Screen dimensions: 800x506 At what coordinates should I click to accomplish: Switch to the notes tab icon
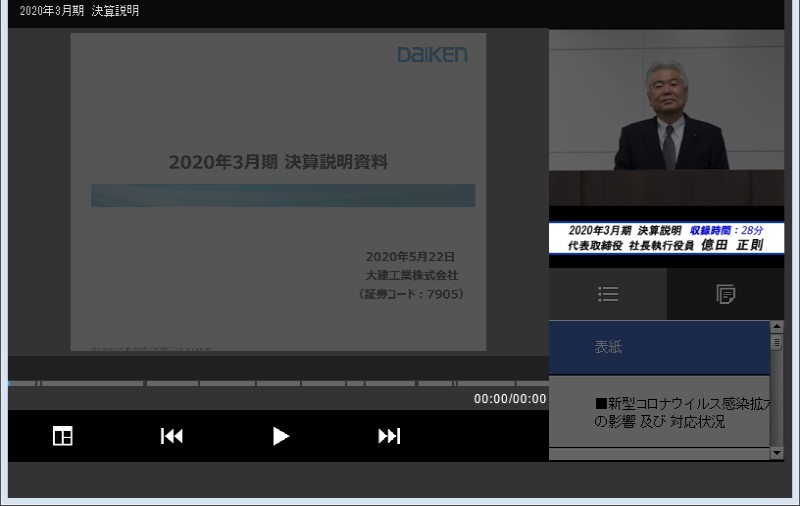click(726, 294)
